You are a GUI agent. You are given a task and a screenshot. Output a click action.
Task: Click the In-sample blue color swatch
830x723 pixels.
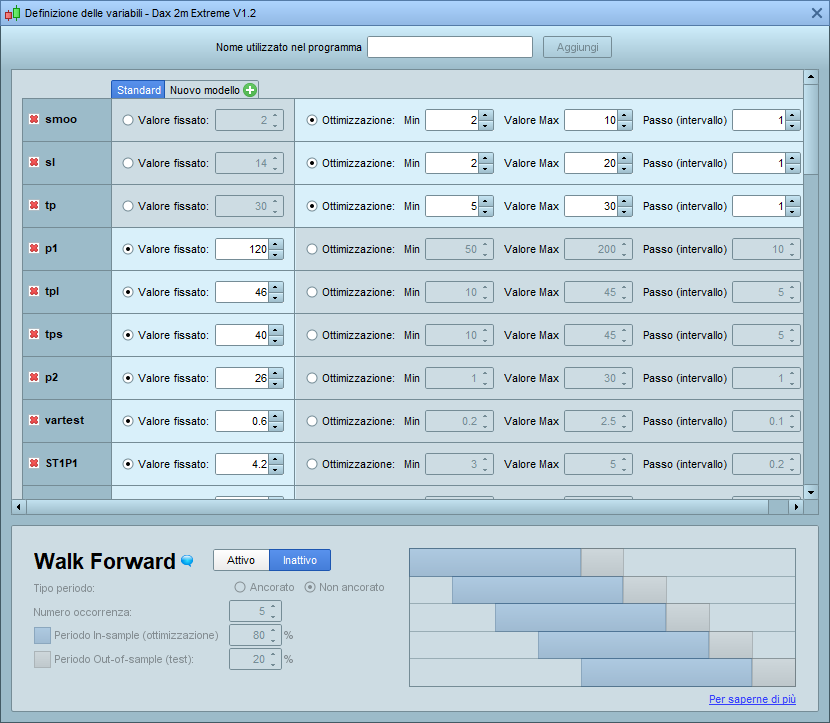pyautogui.click(x=42, y=635)
